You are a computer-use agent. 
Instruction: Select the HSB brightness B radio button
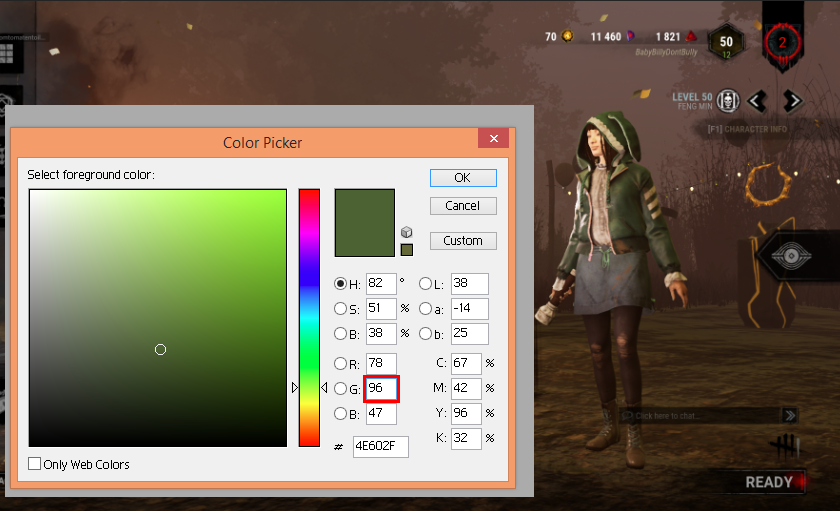tap(340, 334)
